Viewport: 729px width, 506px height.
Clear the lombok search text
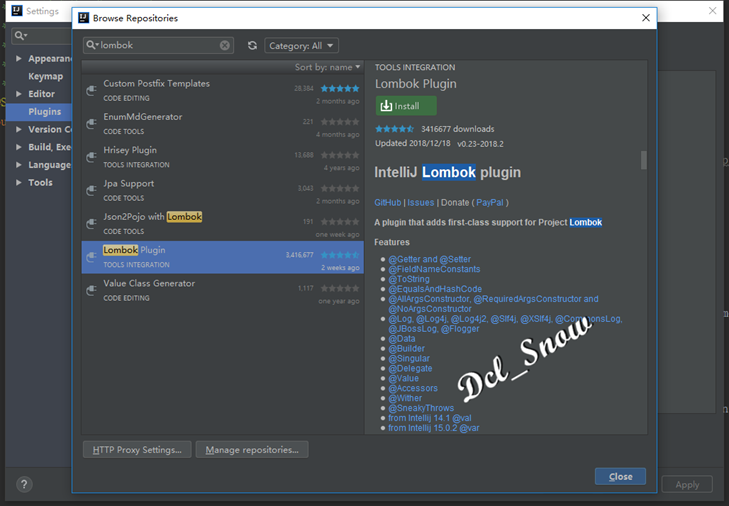pos(225,45)
